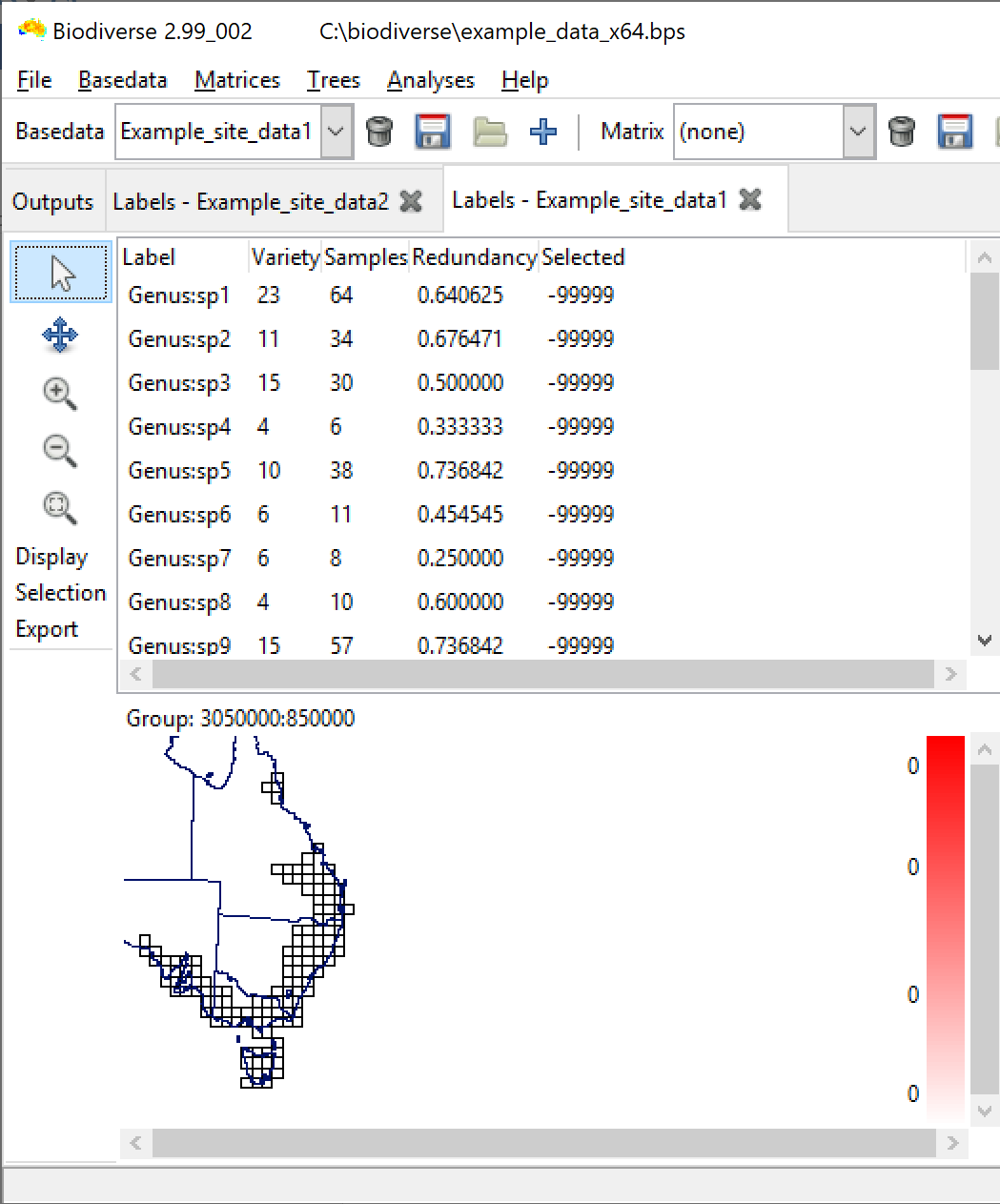This screenshot has width=1000, height=1204.
Task: Open the Basedata selector dropdown
Action: pyautogui.click(x=336, y=132)
